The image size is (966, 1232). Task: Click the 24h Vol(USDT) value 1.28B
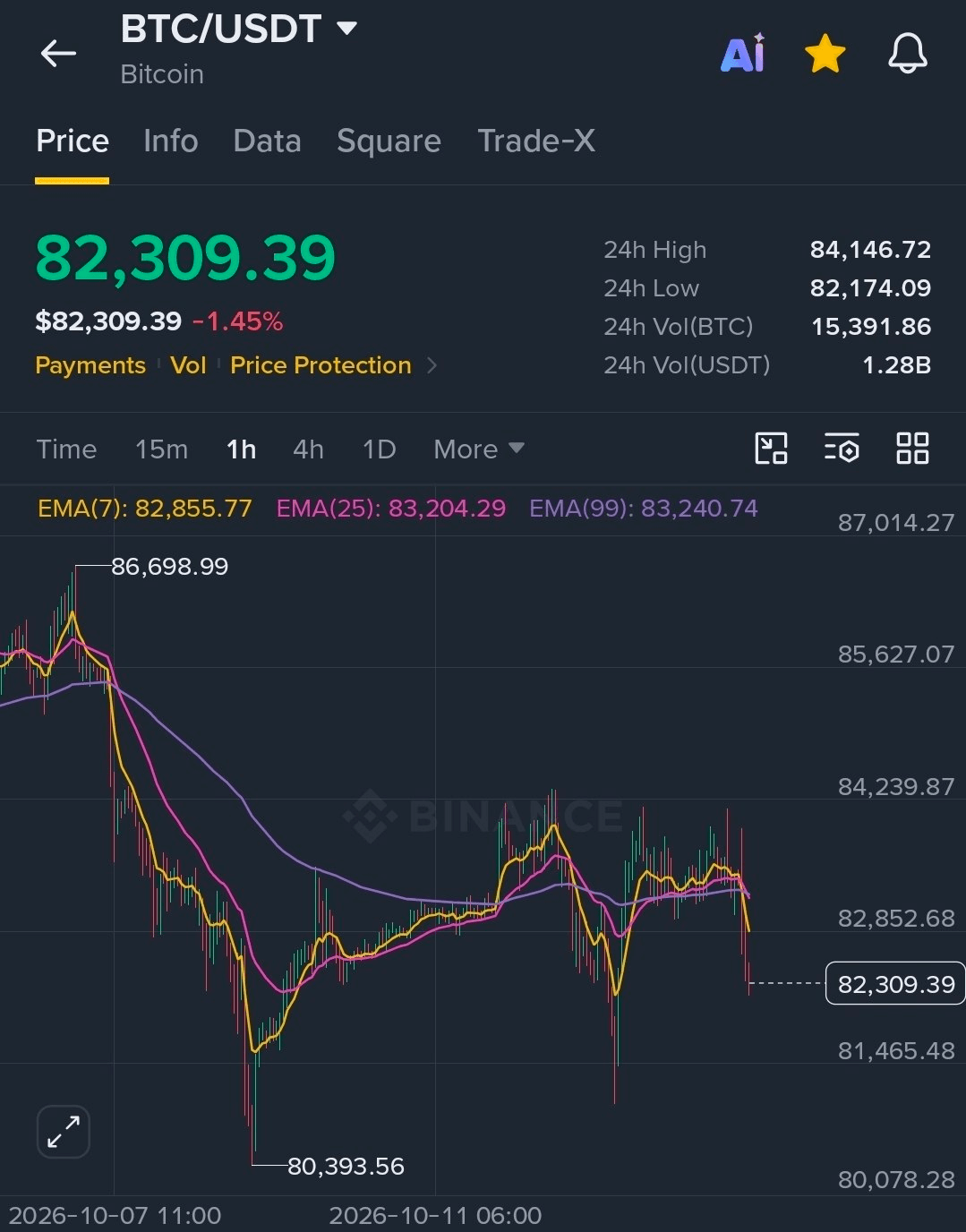pos(896,365)
